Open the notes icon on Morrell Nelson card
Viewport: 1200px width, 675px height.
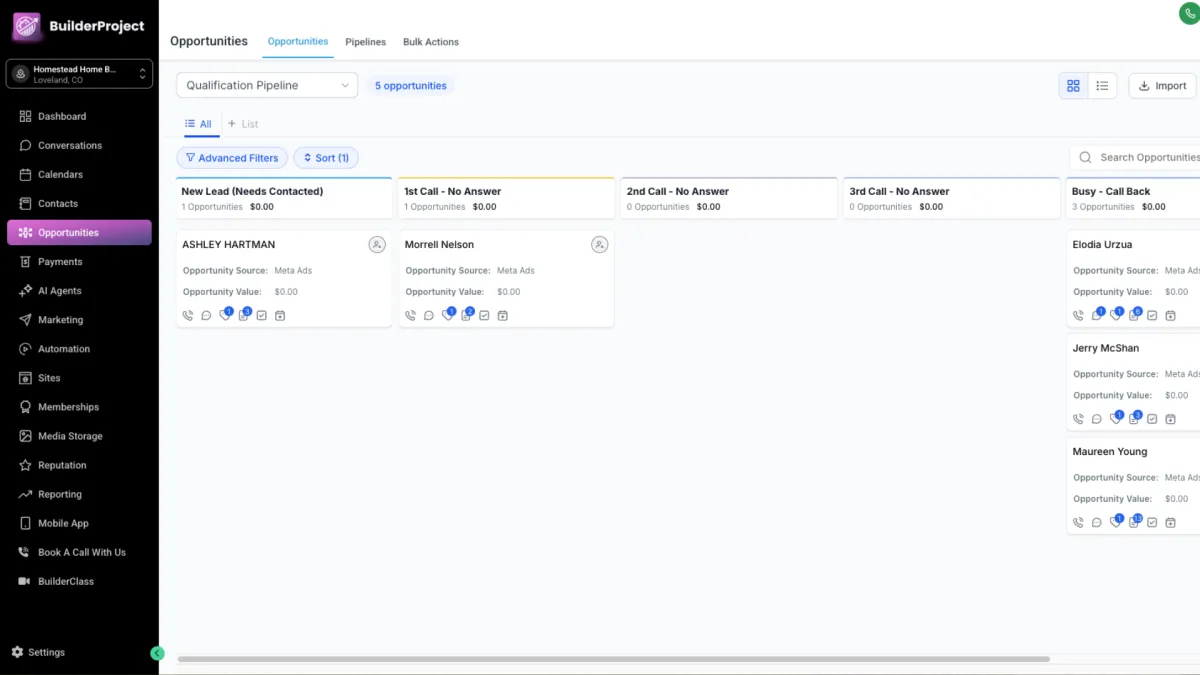[x=466, y=316]
